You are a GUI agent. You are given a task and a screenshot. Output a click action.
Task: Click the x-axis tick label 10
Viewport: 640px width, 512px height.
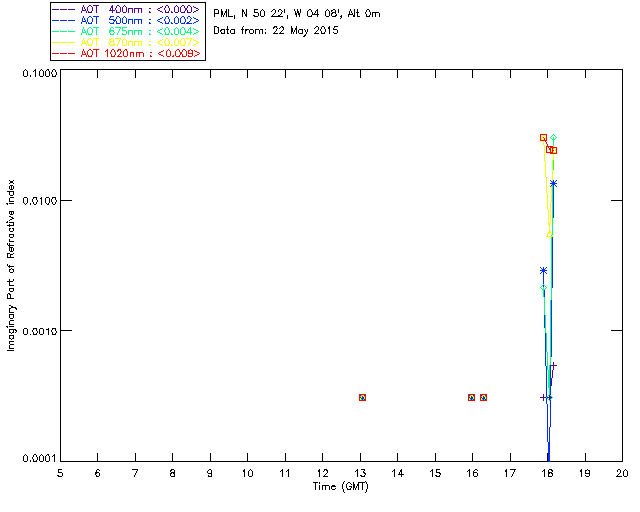coord(248,473)
